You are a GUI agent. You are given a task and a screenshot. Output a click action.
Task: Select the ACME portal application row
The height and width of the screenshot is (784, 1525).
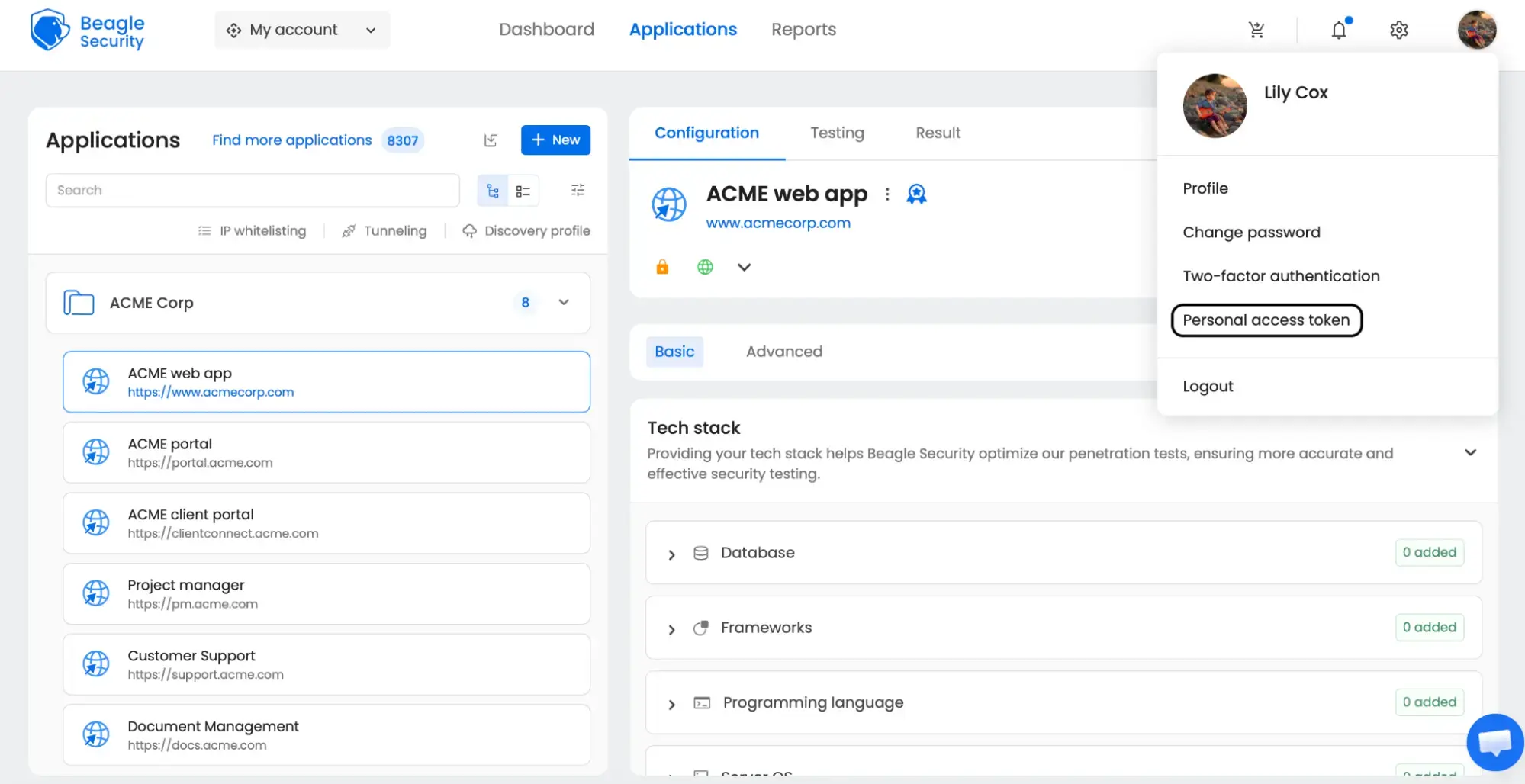point(327,453)
